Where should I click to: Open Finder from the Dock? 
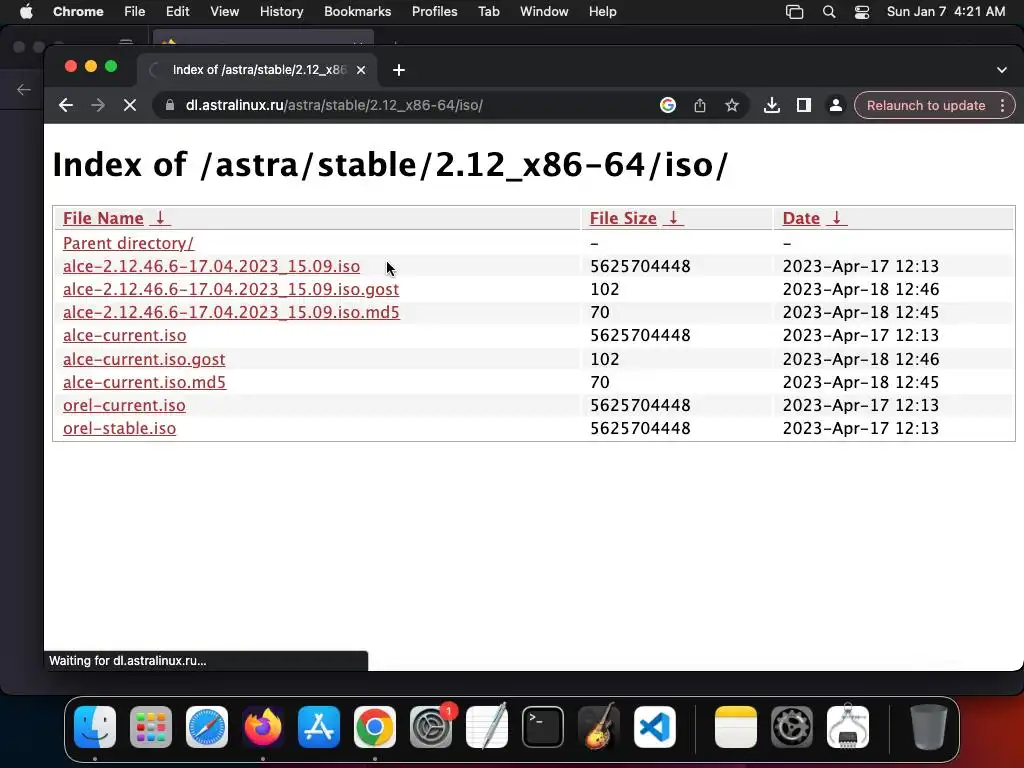[x=95, y=727]
